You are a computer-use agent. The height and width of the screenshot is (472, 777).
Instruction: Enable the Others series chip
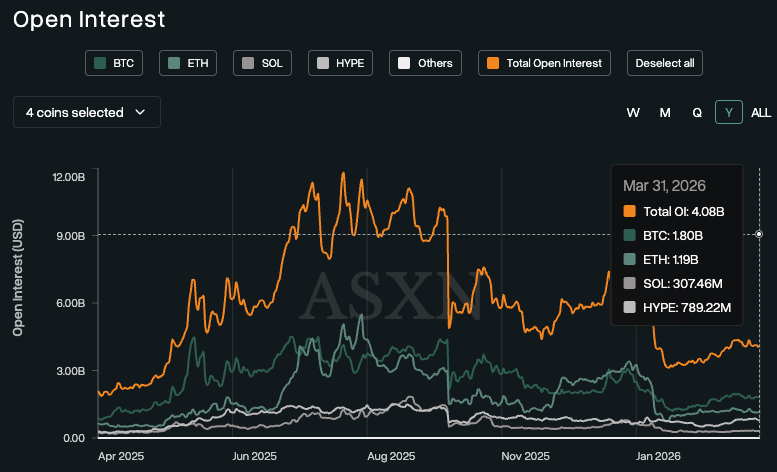click(x=425, y=63)
